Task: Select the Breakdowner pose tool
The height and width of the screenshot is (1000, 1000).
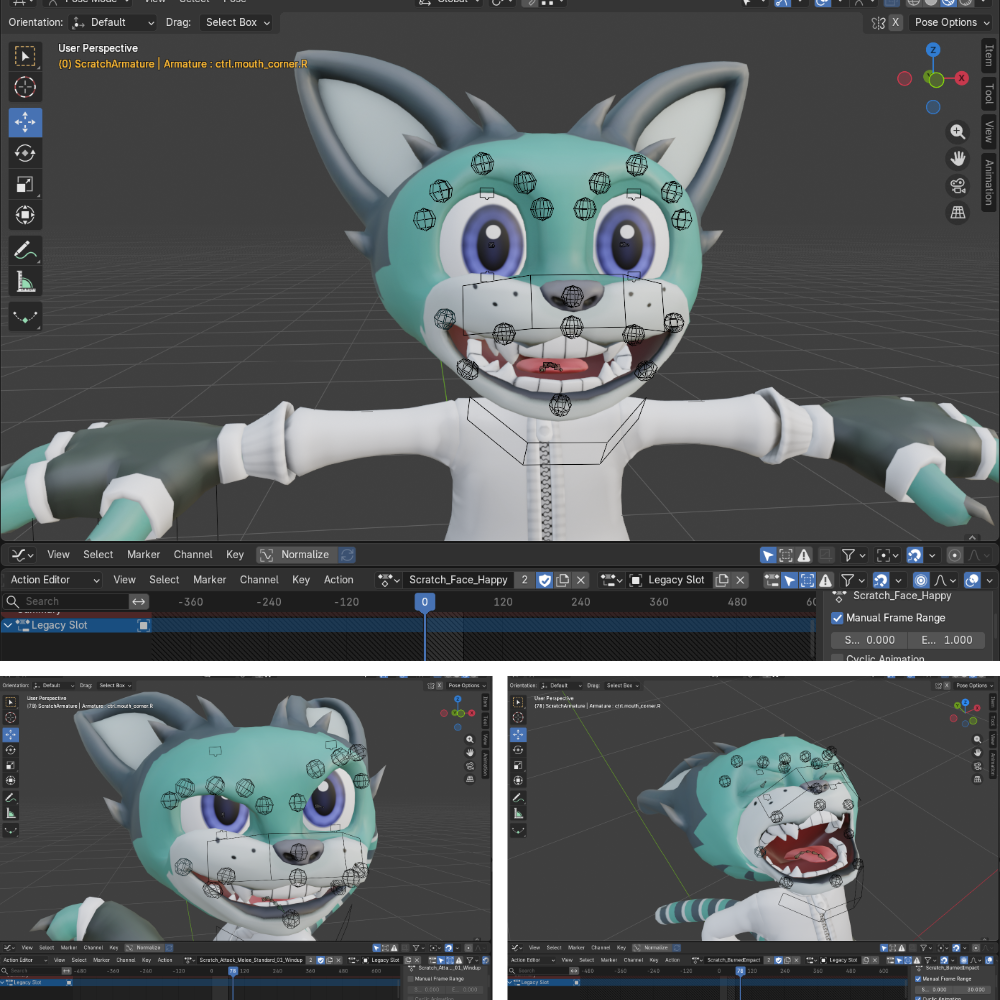Action: (x=25, y=316)
